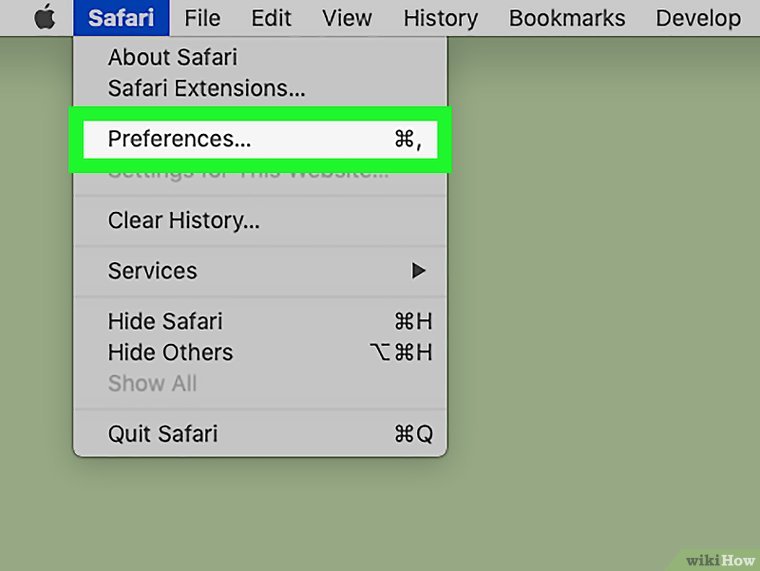Open the File menu
760x571 pixels.
[x=202, y=18]
